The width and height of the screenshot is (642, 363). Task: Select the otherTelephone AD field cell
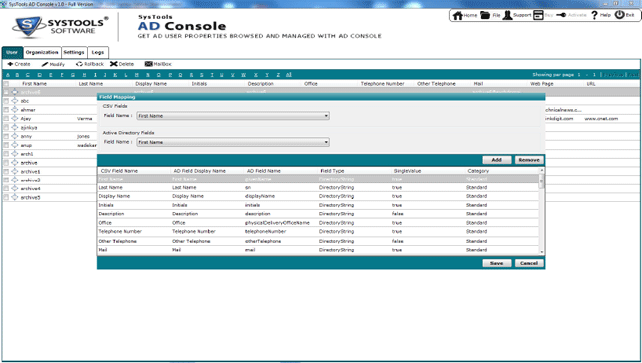point(263,241)
